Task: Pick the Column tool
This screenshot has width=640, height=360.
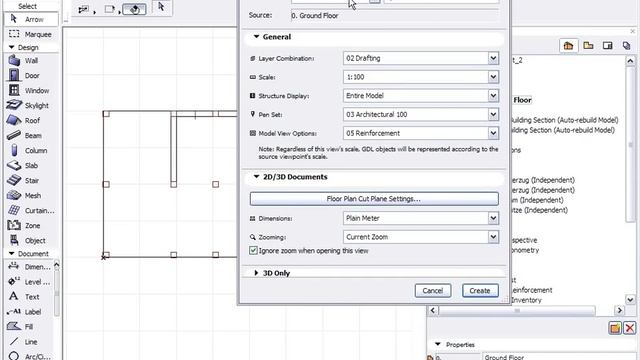Action: point(31,151)
